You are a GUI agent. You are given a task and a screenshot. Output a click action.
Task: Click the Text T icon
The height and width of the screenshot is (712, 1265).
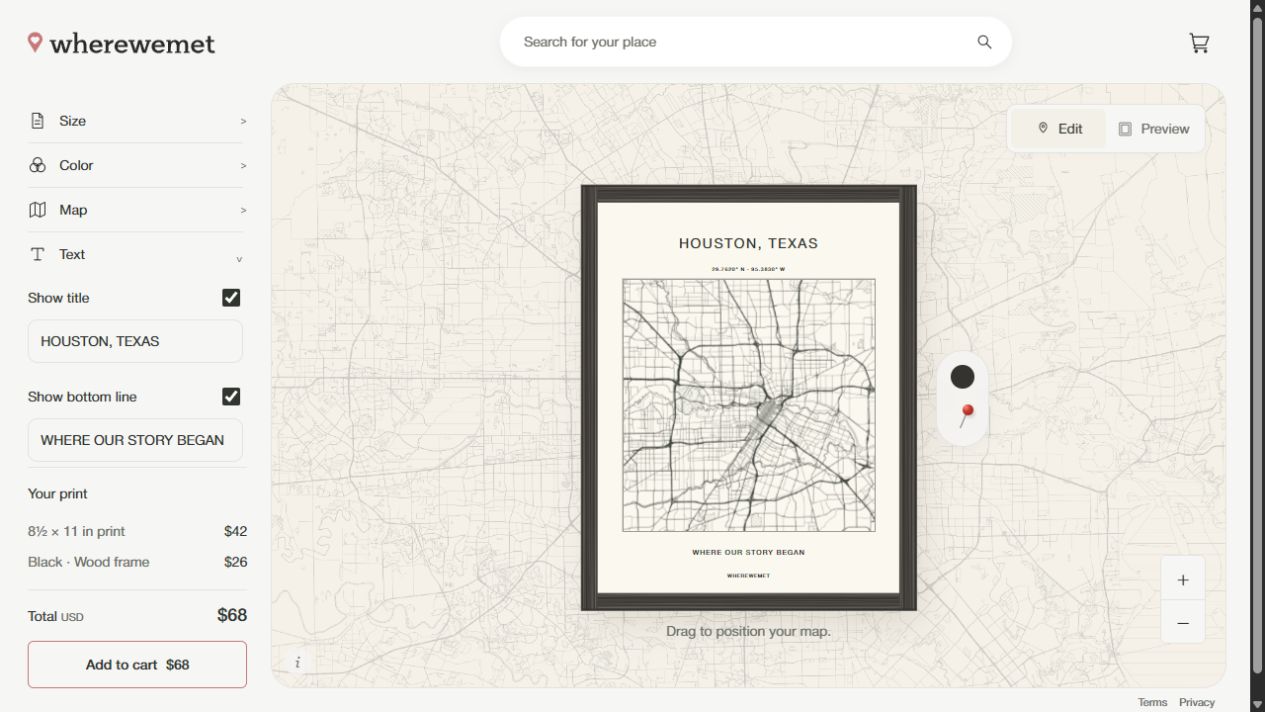pos(37,254)
